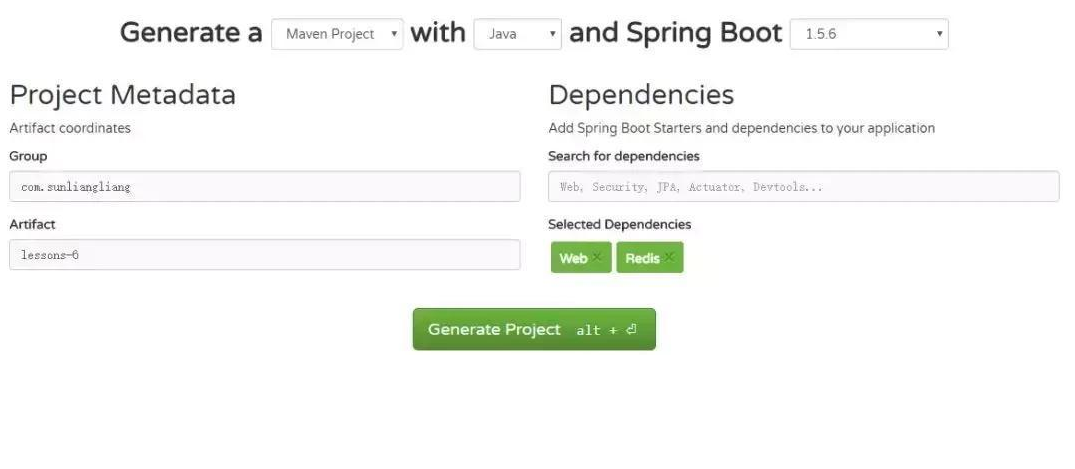Focus the Group input field
The height and width of the screenshot is (469, 1075).
(264, 187)
